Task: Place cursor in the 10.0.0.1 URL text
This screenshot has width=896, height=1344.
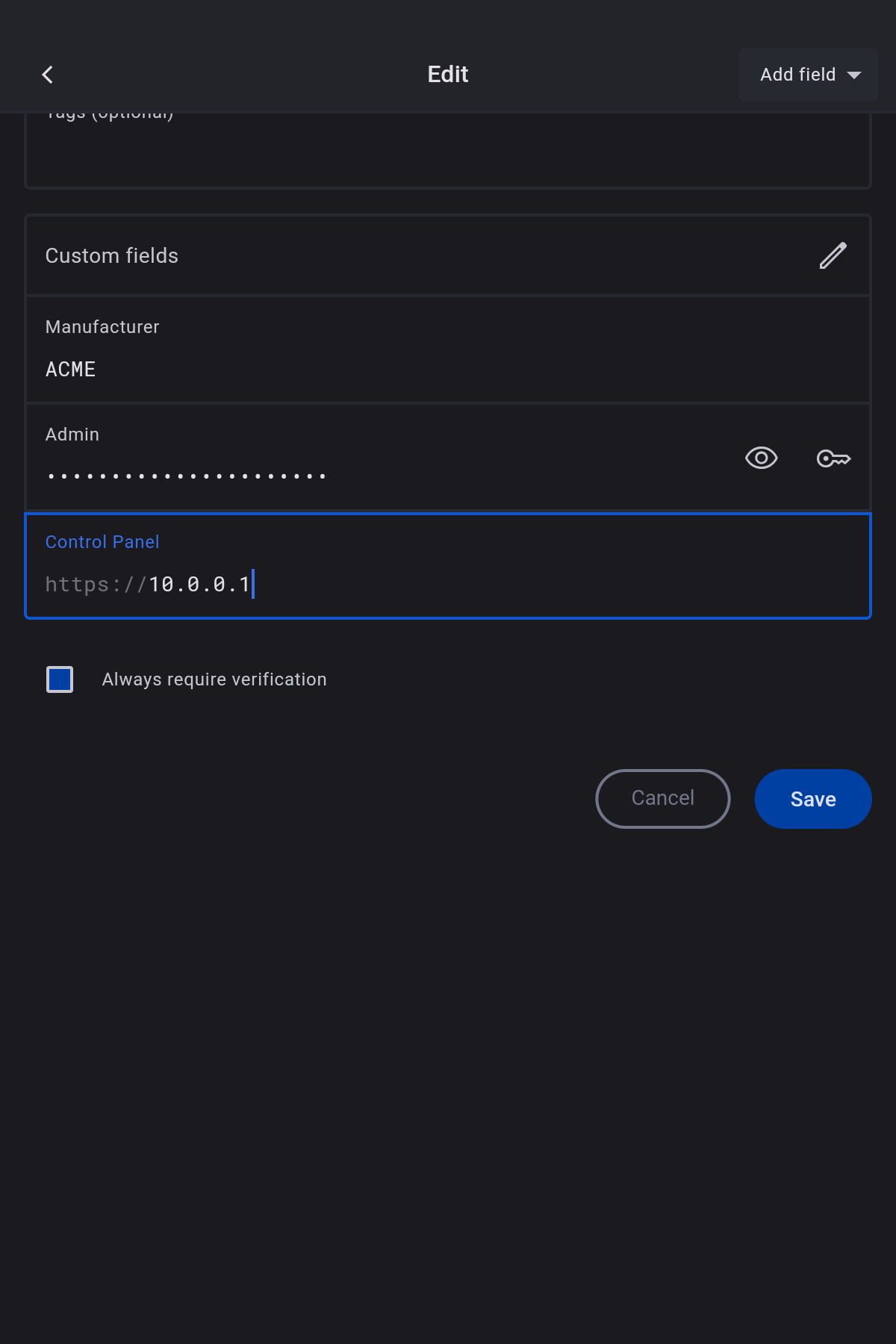Action: coord(199,584)
